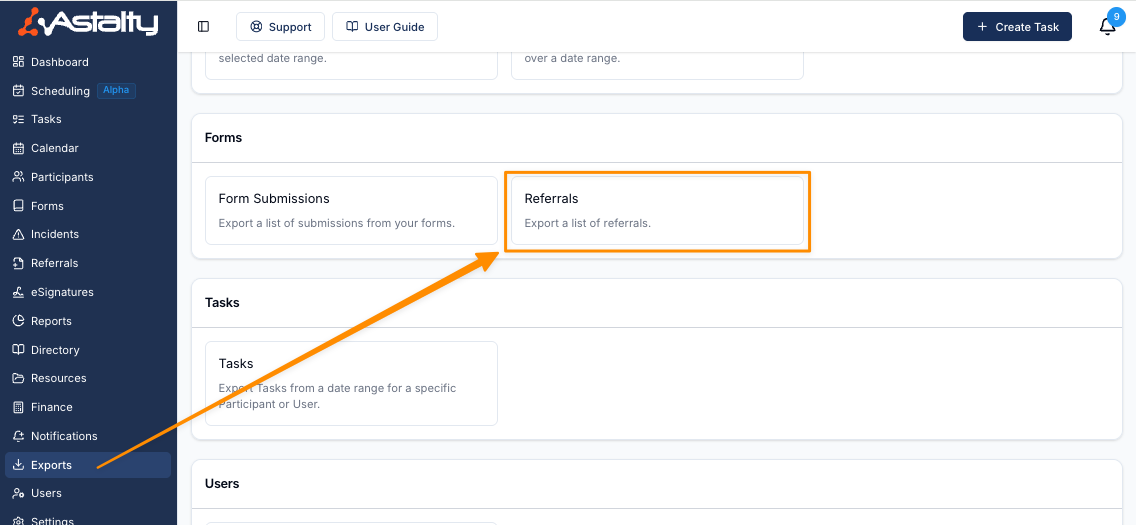
Task: Open the Directory sidebar item
Action: click(x=55, y=350)
